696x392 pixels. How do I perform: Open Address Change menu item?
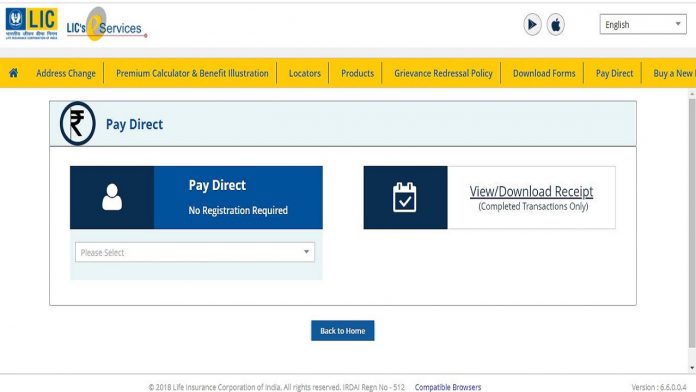click(x=66, y=73)
